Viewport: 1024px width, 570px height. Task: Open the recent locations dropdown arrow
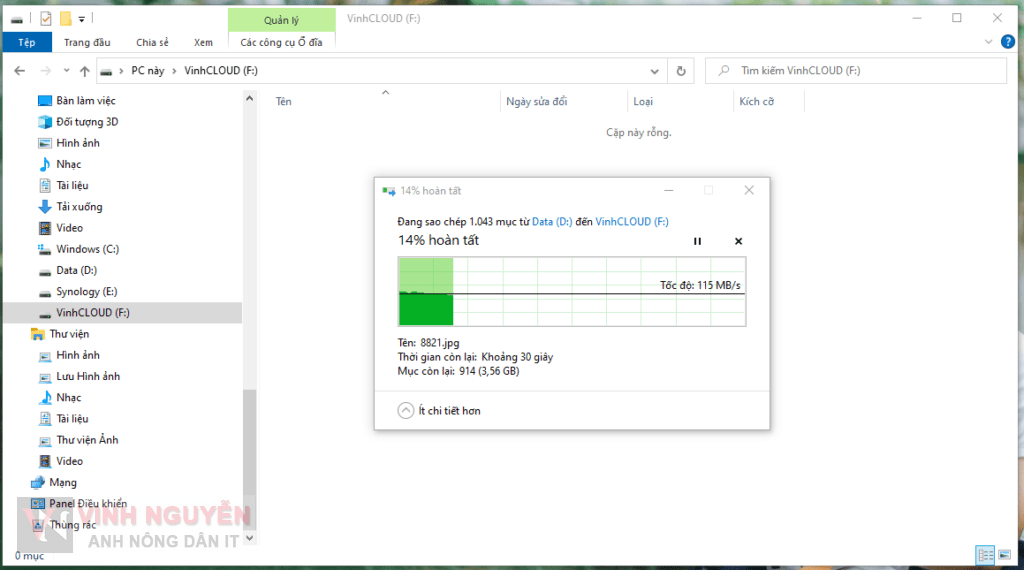point(66,71)
